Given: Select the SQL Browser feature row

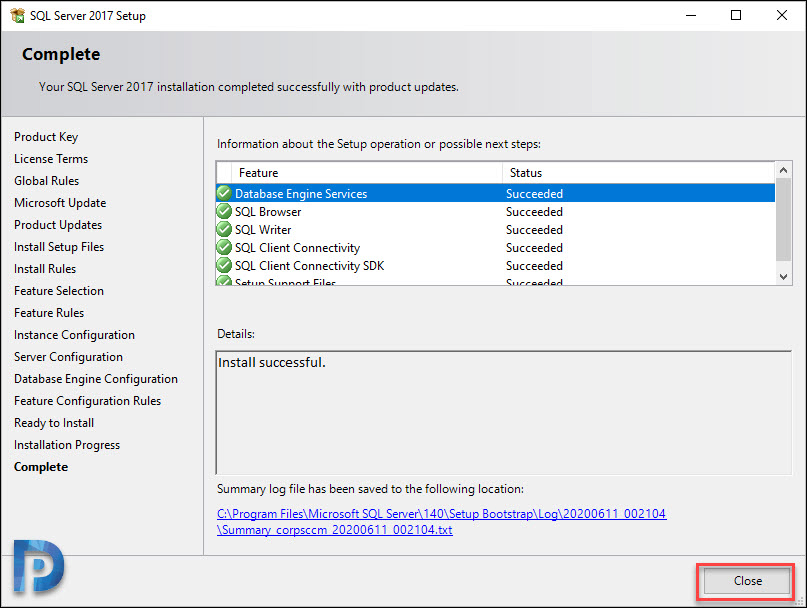Looking at the screenshot, I should 496,211.
